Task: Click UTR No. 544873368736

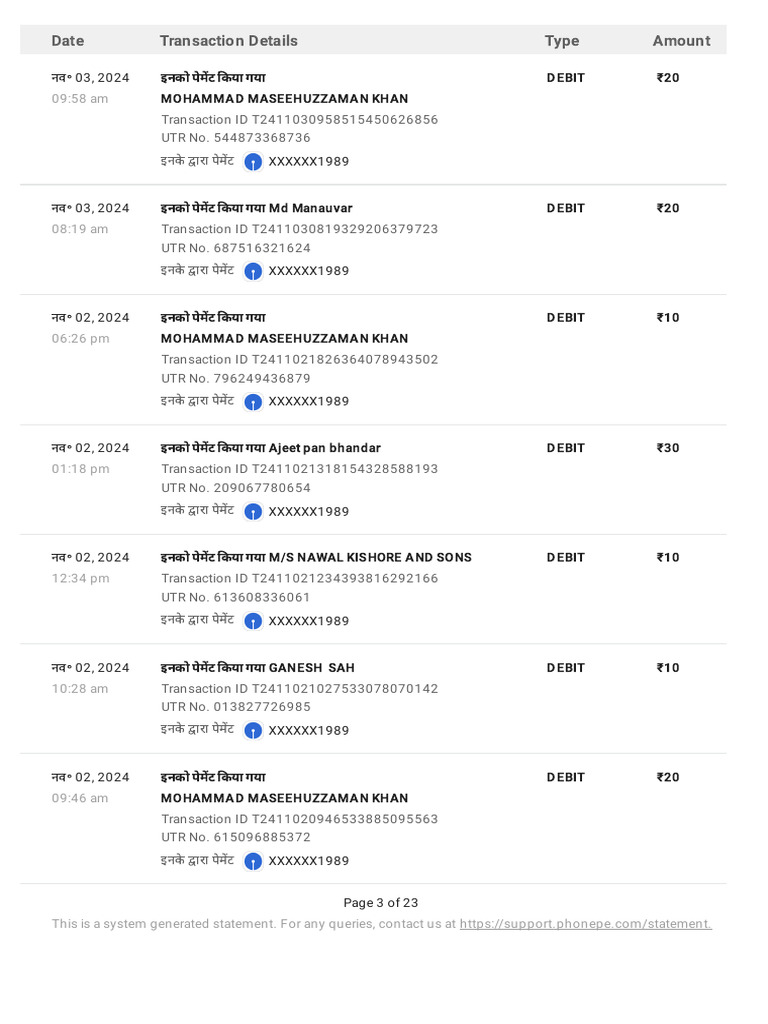Action: click(236, 138)
